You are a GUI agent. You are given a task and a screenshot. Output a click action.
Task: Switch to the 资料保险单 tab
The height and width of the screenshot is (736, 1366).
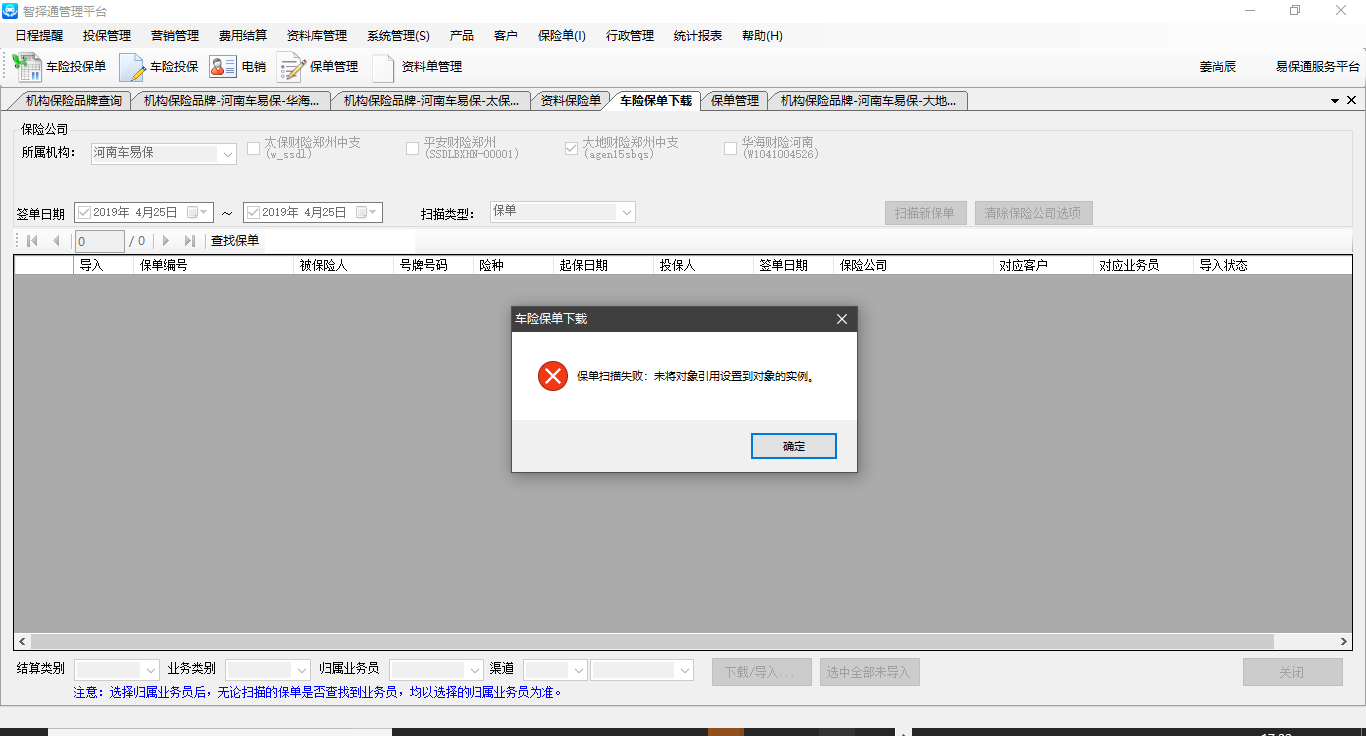coord(570,101)
